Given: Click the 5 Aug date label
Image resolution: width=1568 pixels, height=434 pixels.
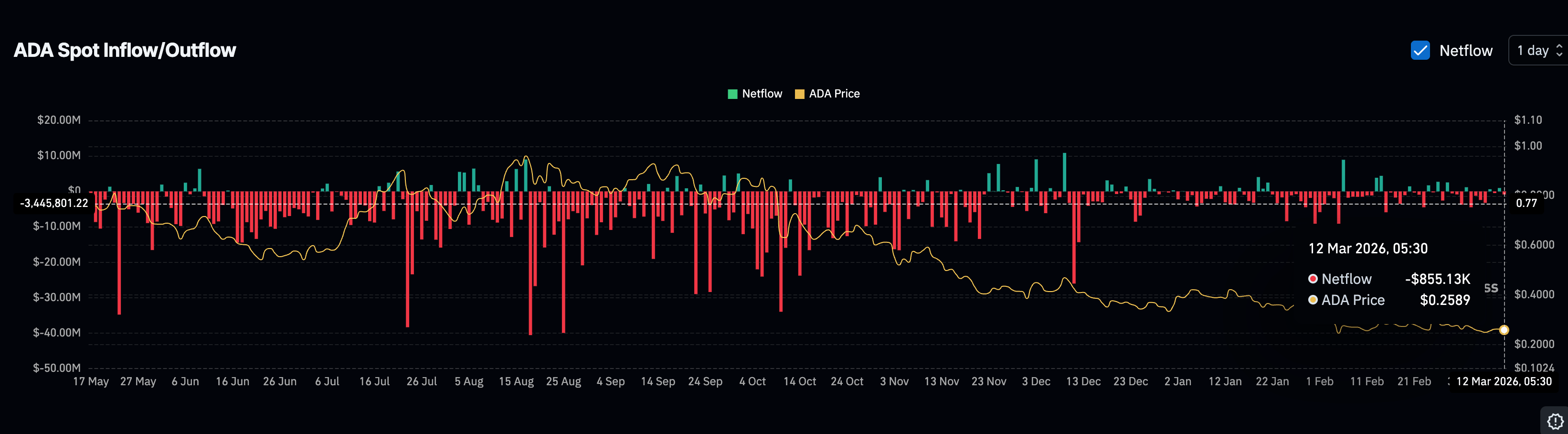Looking at the screenshot, I should [x=469, y=381].
